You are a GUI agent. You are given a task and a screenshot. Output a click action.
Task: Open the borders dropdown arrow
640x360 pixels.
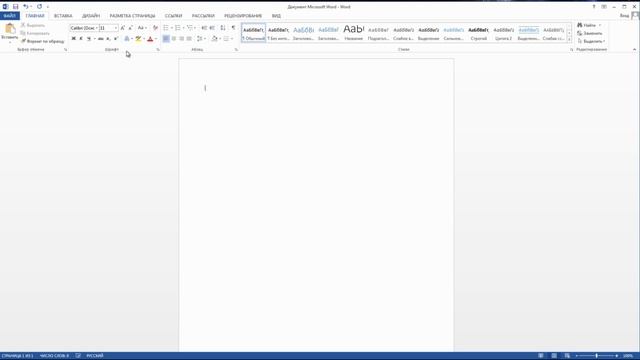coord(231,39)
